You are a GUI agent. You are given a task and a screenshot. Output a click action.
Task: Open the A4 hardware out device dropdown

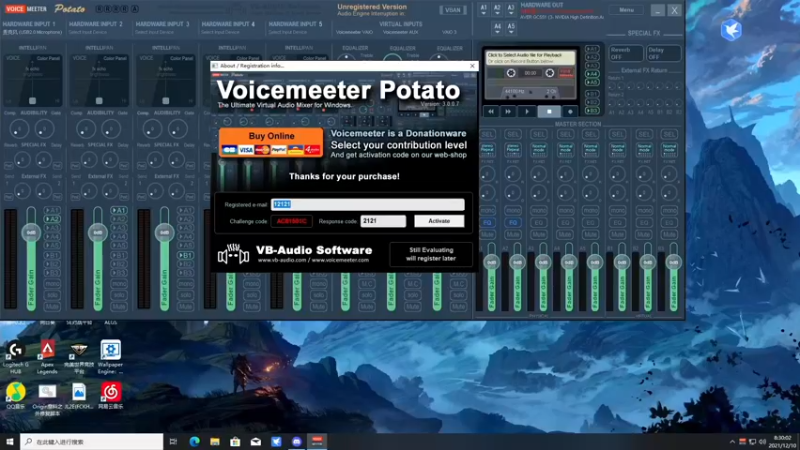pos(497,28)
